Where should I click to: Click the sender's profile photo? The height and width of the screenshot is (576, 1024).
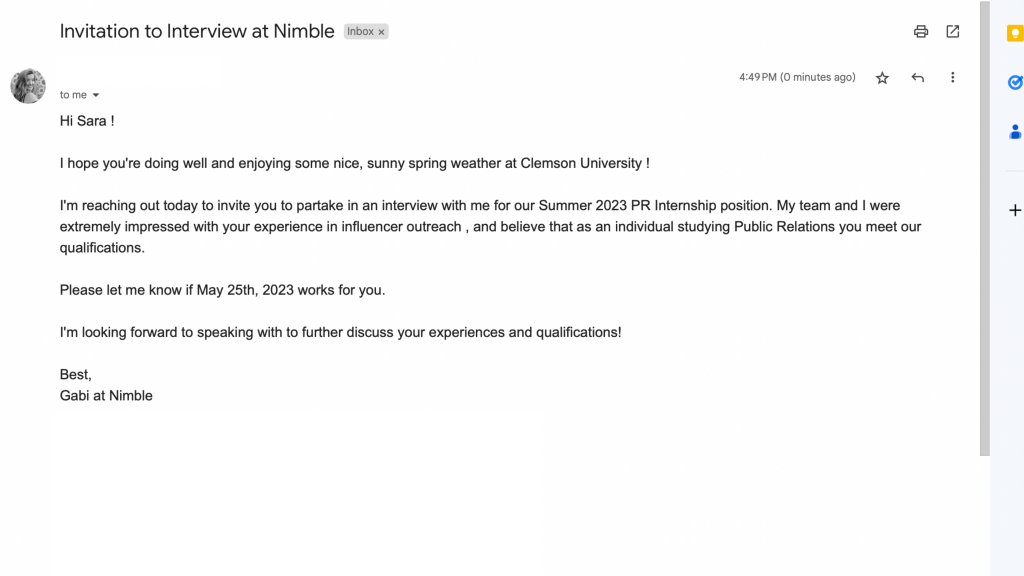[28, 86]
